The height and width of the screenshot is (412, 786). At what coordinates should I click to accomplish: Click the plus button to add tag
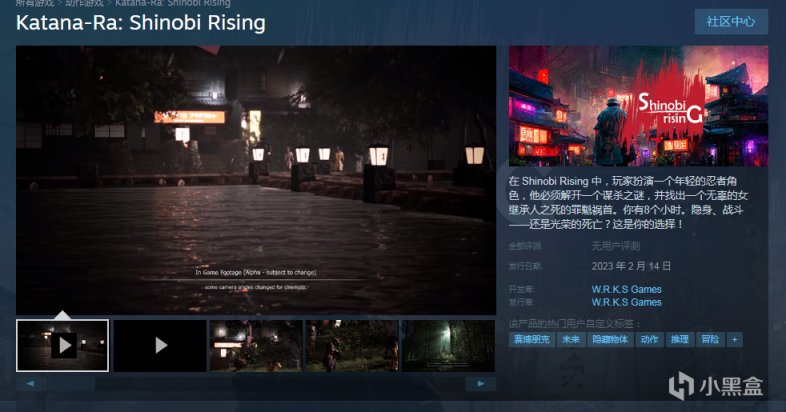coord(734,340)
